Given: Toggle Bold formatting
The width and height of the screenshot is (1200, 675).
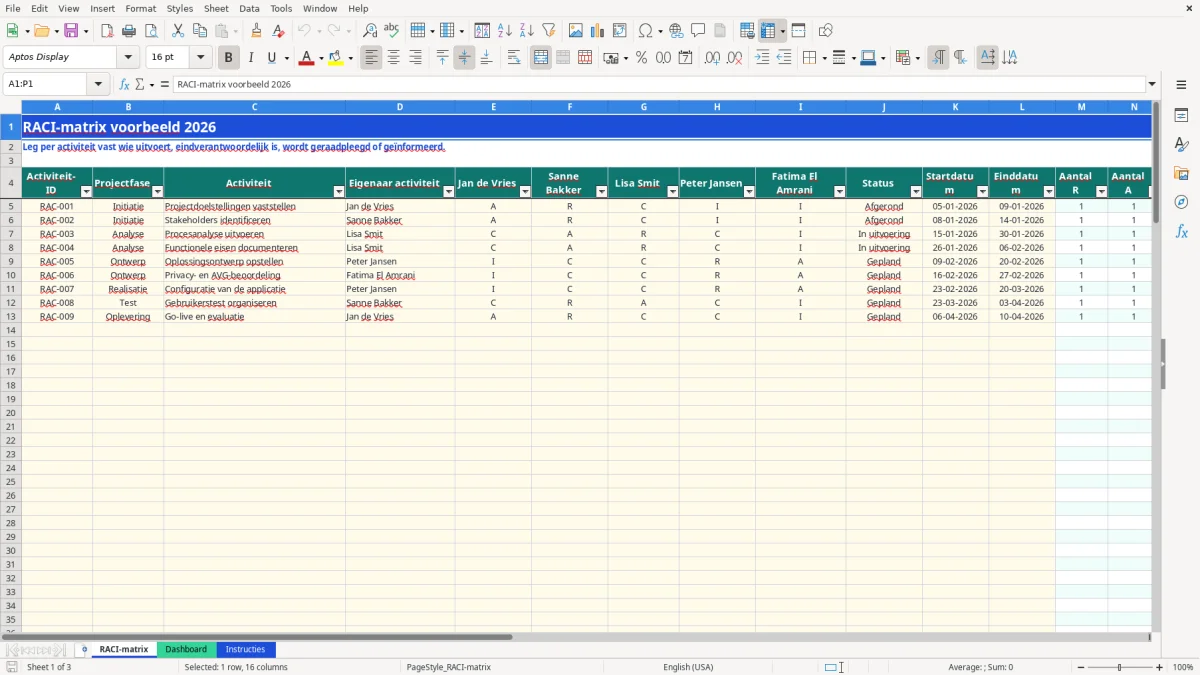Looking at the screenshot, I should click(x=229, y=58).
